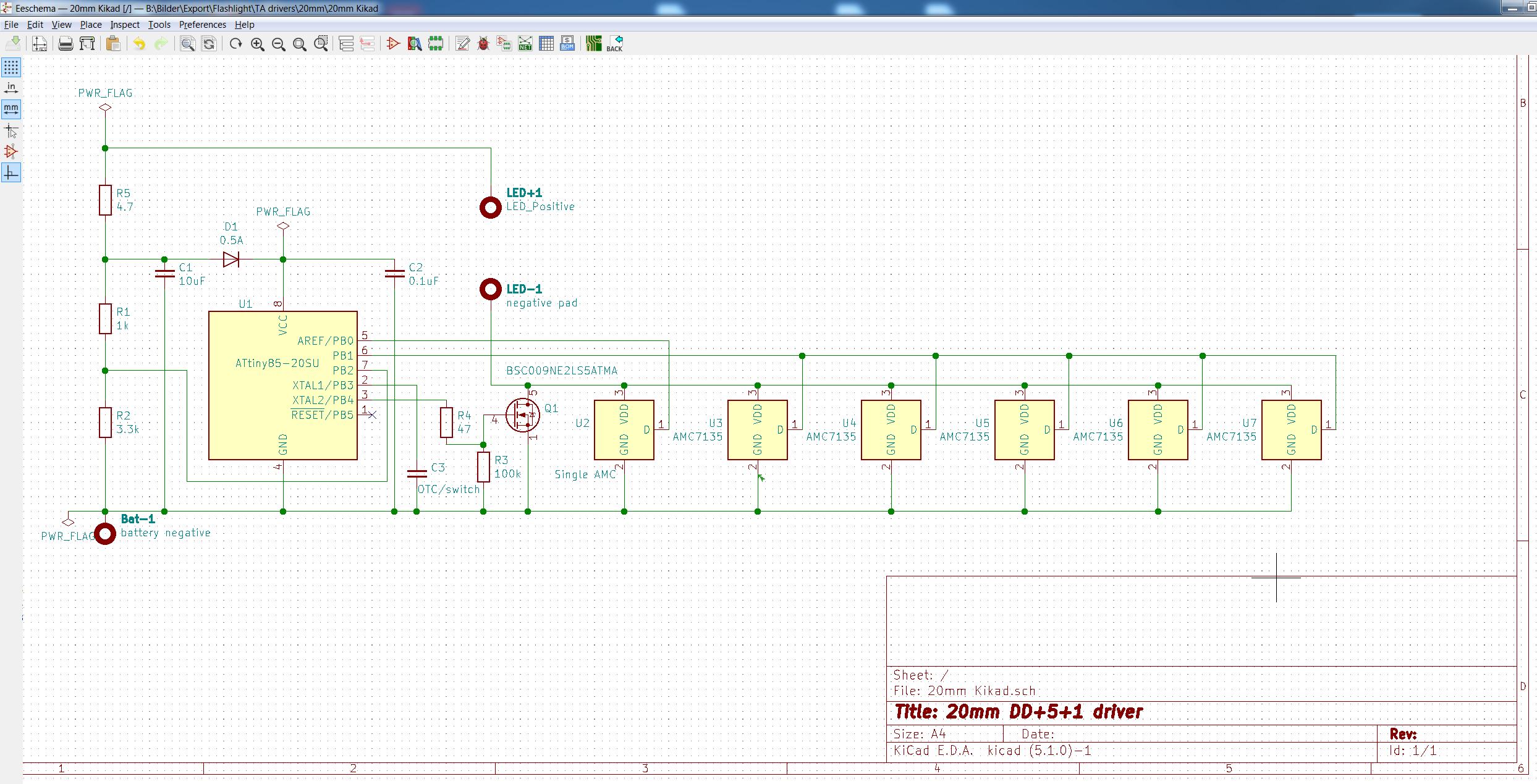Image resolution: width=1537 pixels, height=784 pixels.
Task: Generate Bill of Materials with BOM icon
Action: (567, 43)
